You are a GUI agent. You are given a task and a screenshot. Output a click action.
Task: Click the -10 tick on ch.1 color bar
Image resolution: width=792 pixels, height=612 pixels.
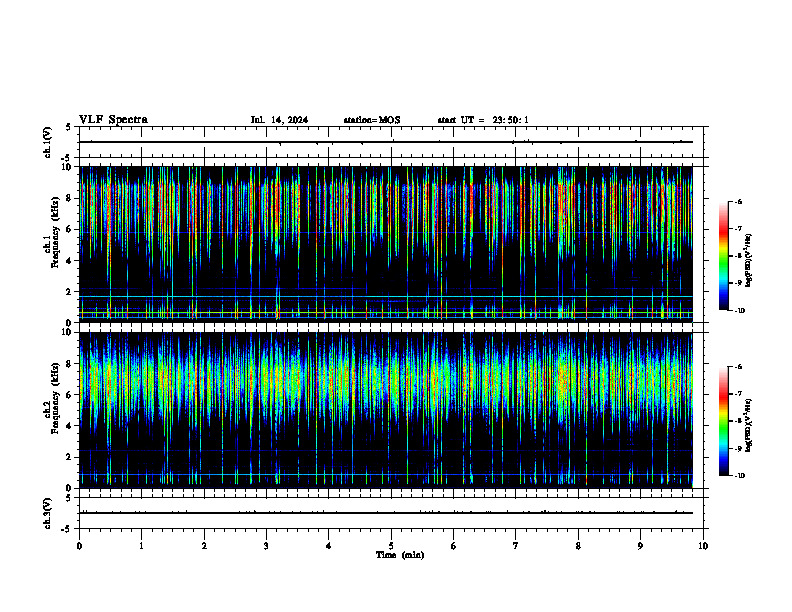[x=739, y=311]
